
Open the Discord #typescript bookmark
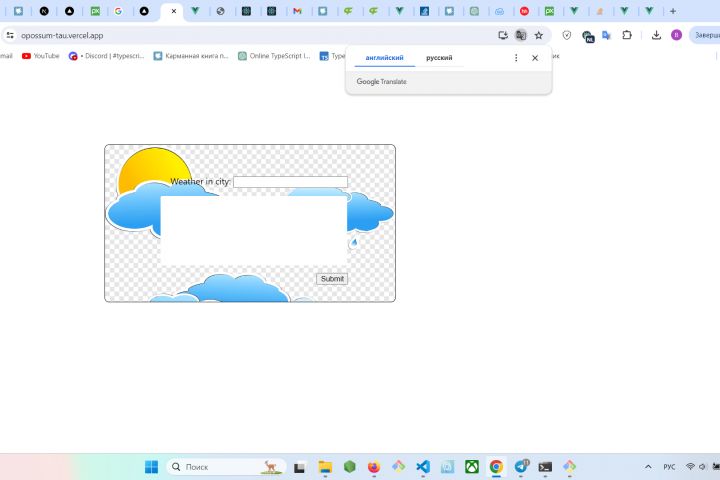[106, 56]
